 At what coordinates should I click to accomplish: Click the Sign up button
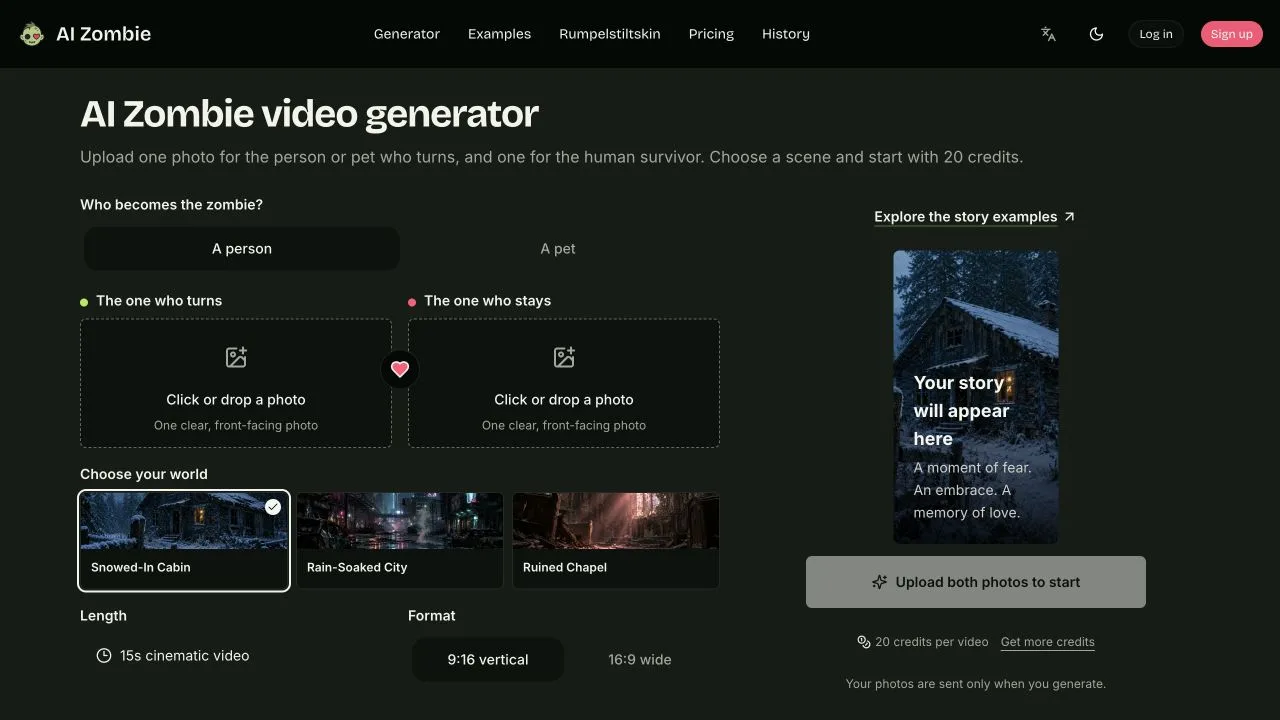click(x=1231, y=34)
